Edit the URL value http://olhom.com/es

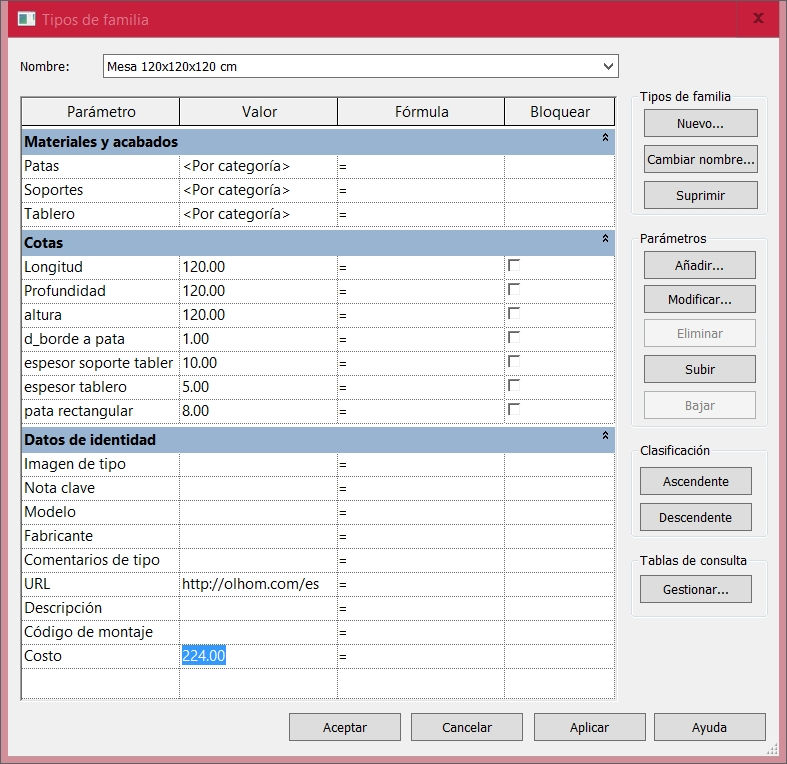[x=258, y=584]
